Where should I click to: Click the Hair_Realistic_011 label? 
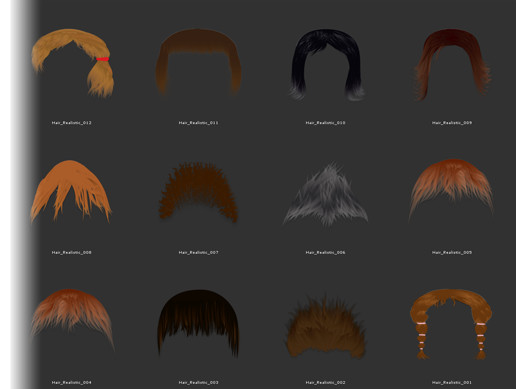click(x=198, y=123)
